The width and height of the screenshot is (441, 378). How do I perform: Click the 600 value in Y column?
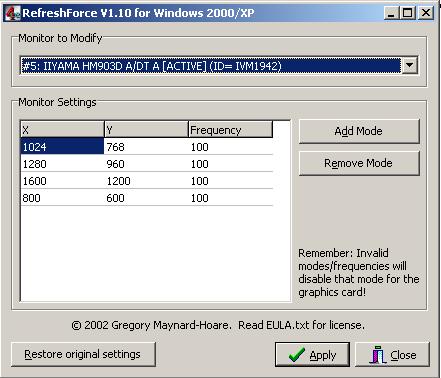(x=115, y=198)
